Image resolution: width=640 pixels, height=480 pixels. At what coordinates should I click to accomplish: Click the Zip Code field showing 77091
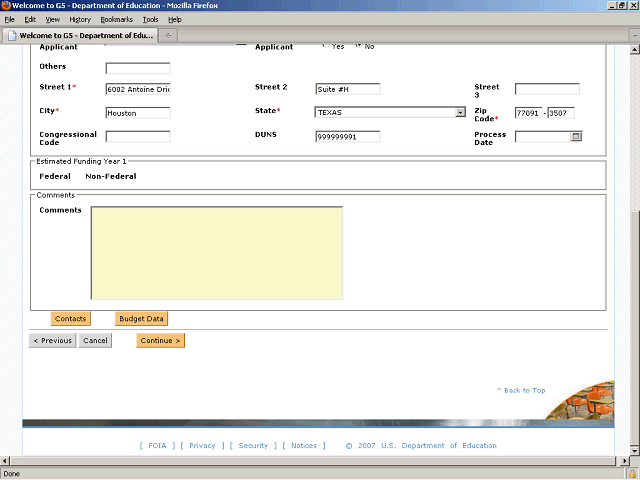tap(528, 113)
